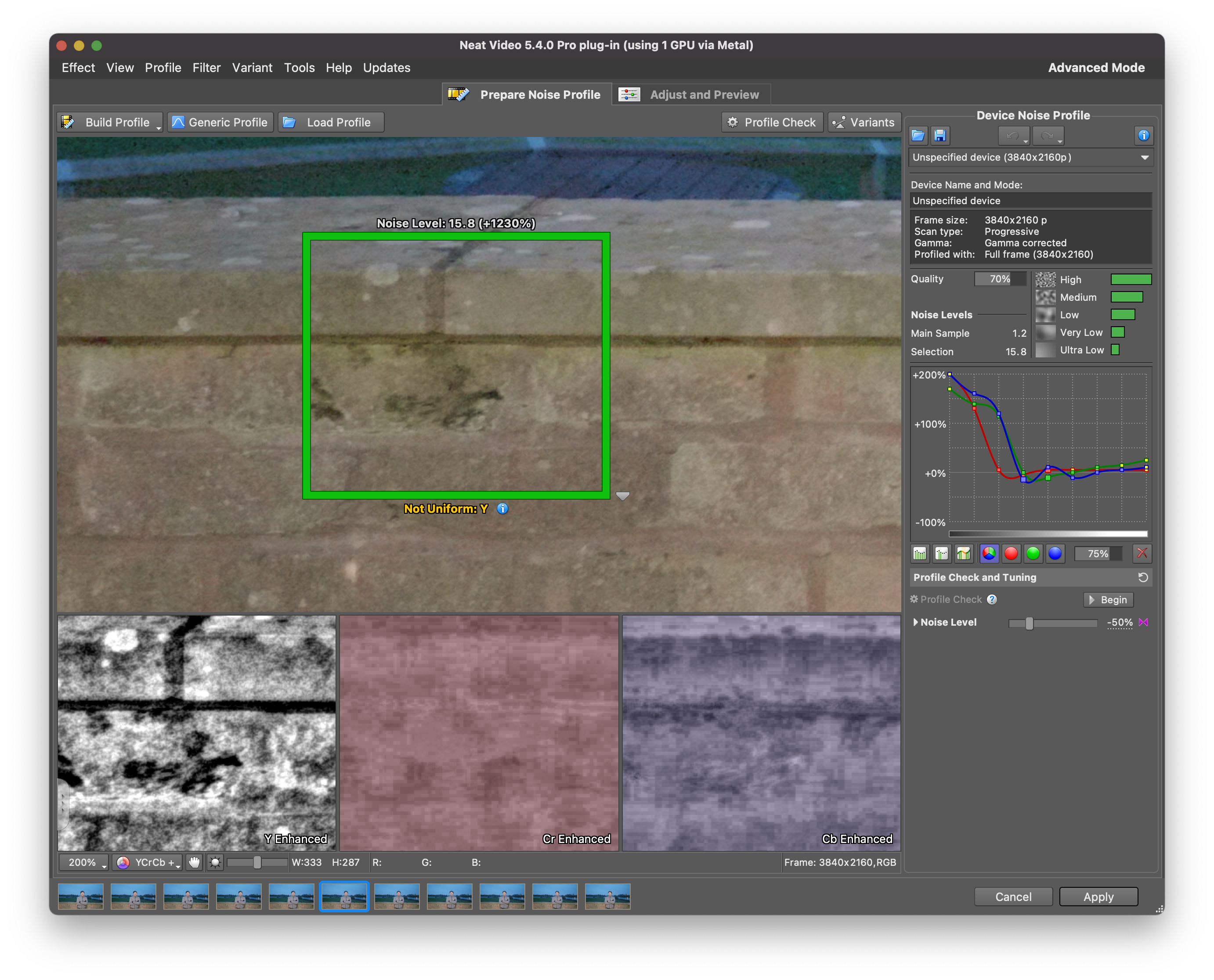Open the YCrCb viewer mode dropdown

pos(148,862)
